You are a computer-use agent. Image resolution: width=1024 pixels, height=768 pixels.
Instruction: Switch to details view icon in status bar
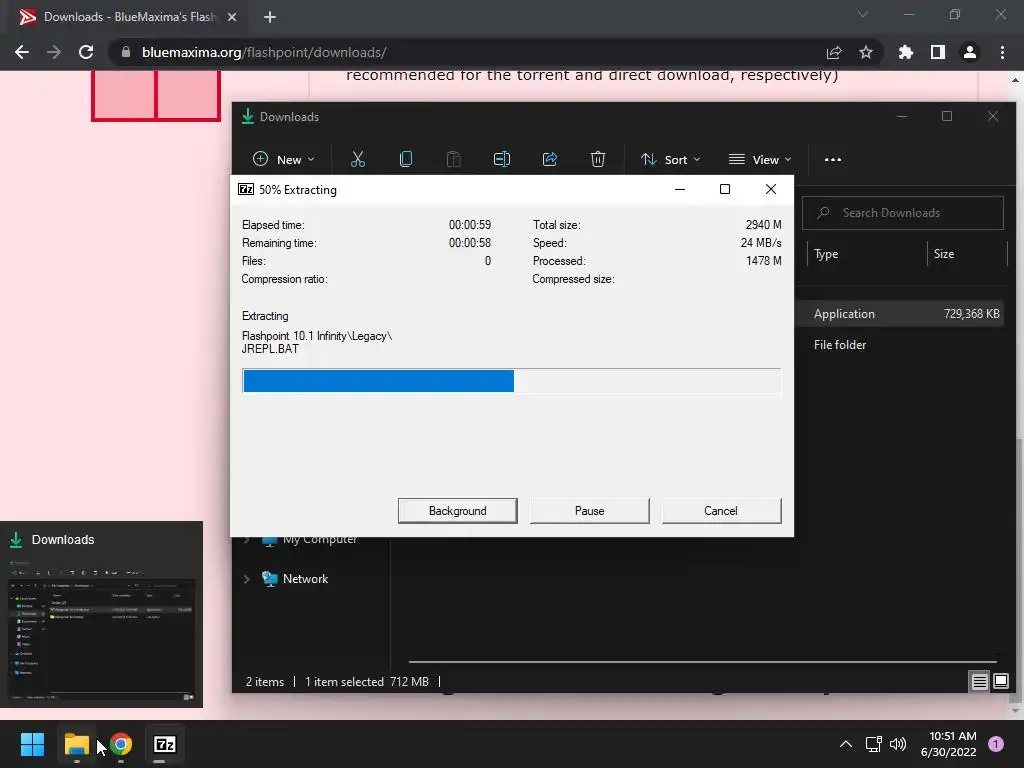(x=980, y=682)
